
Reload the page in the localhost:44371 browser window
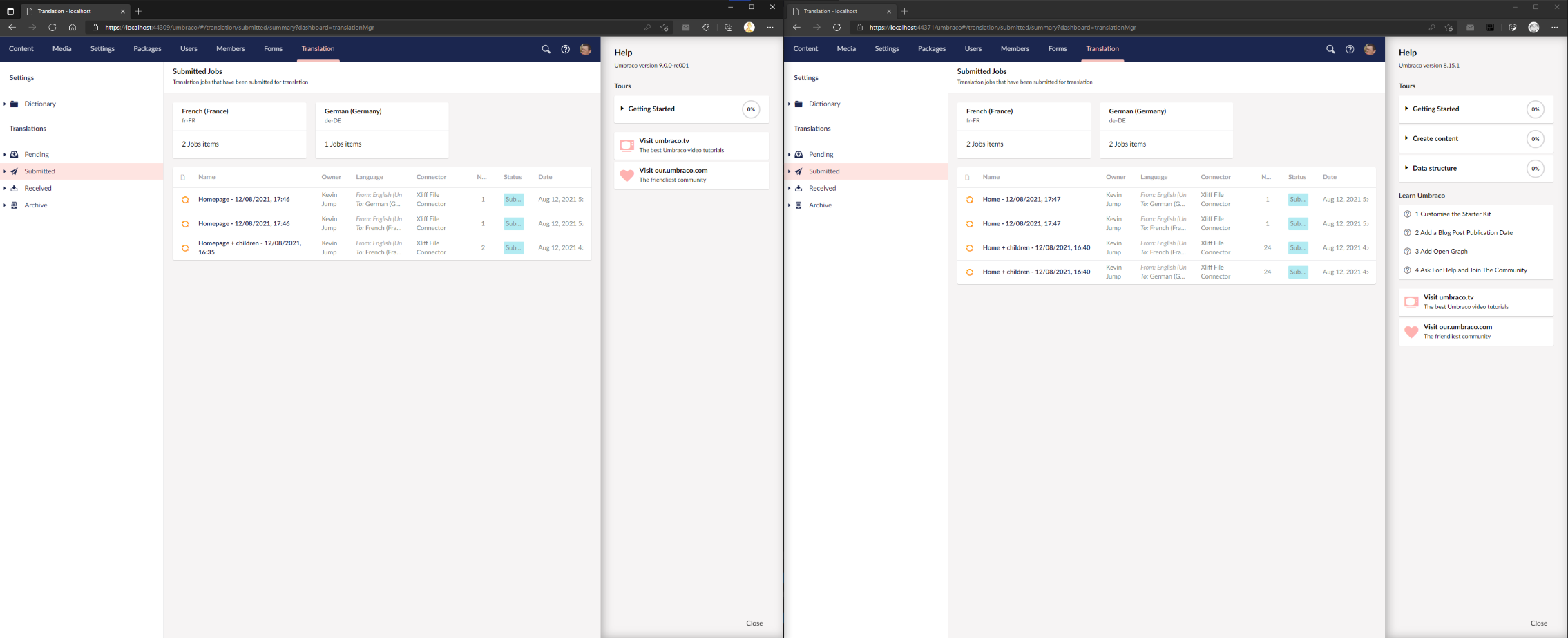tap(836, 28)
